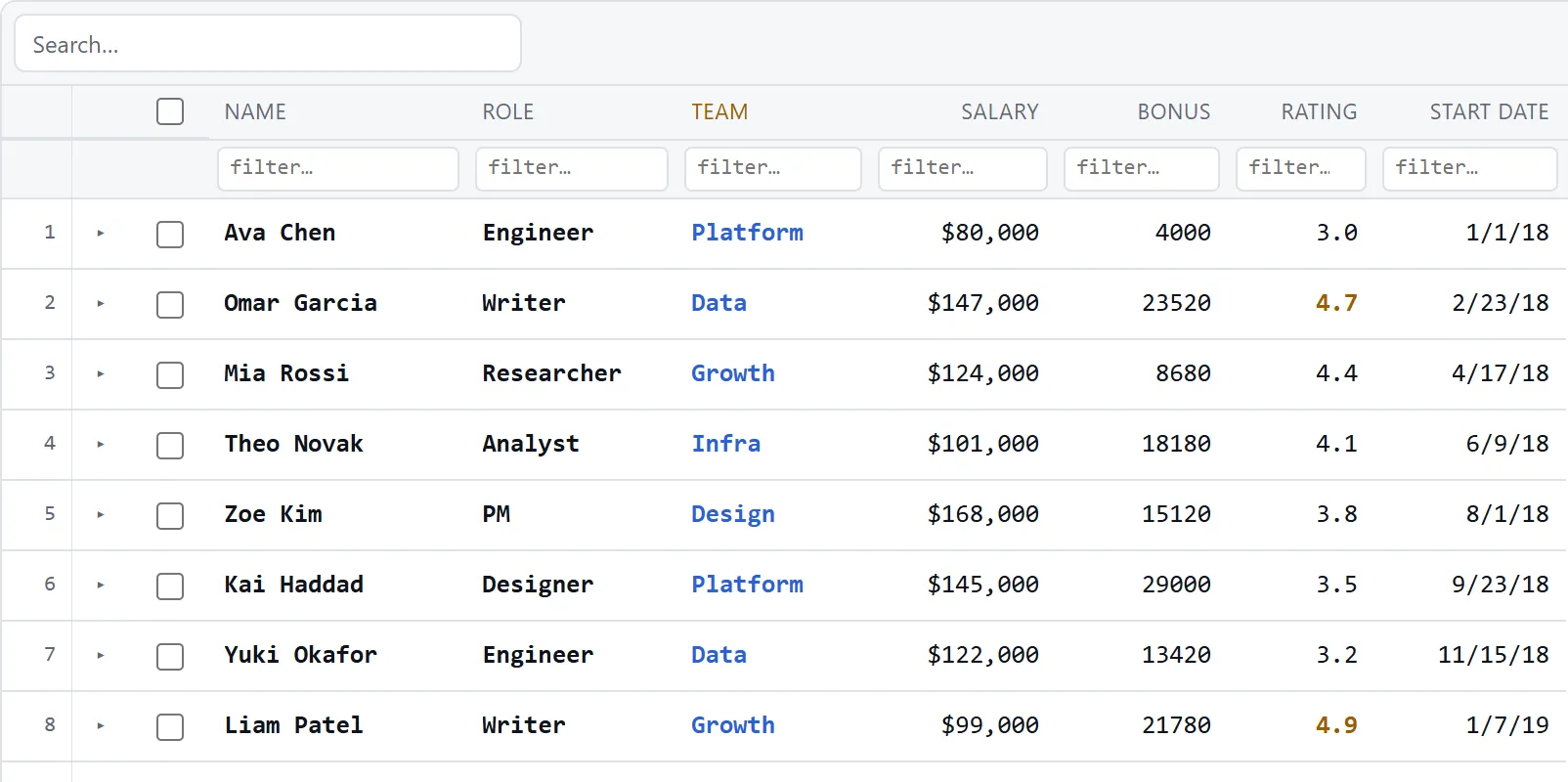This screenshot has width=1568, height=782.
Task: Expand the Yuki Okafor row arrow
Action: tap(101, 656)
